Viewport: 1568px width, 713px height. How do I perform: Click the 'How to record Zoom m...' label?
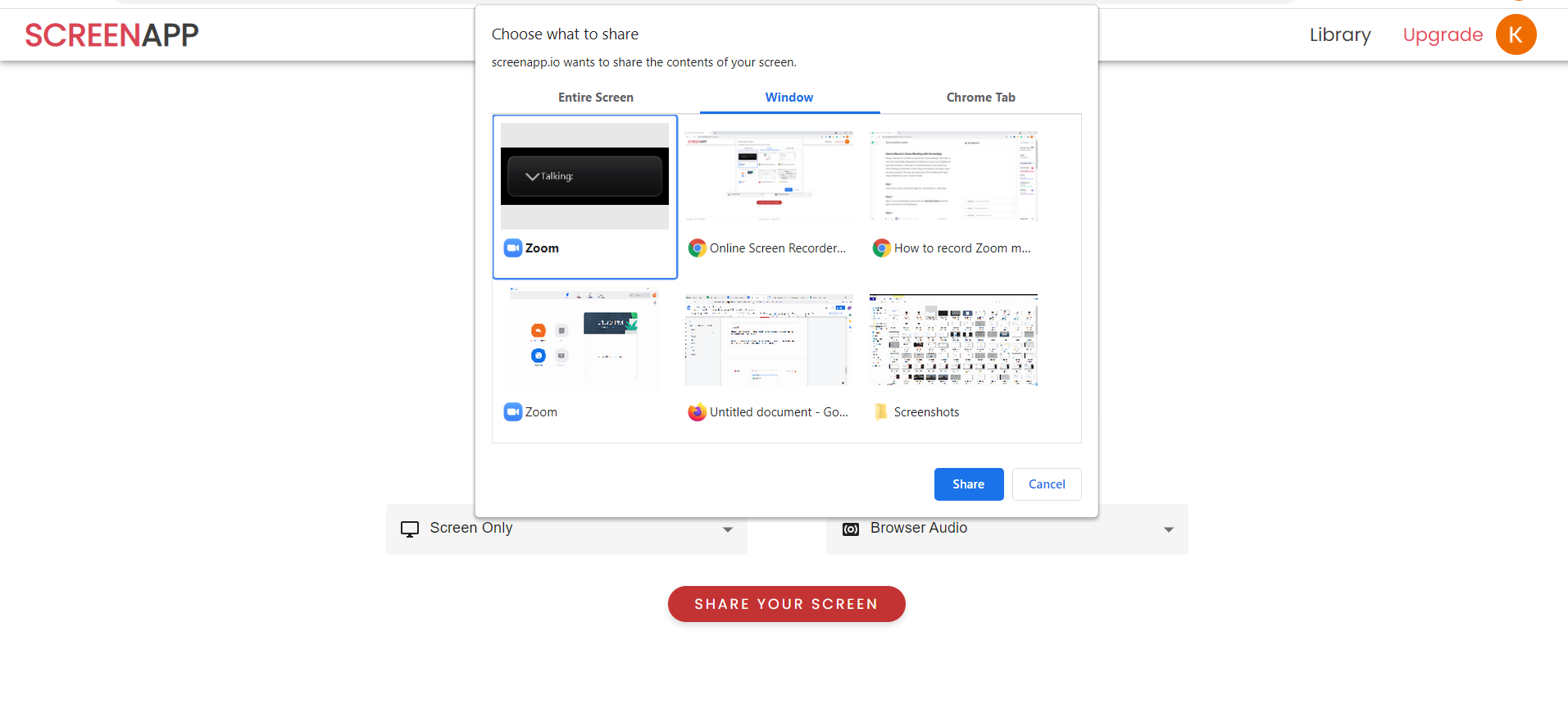[962, 248]
